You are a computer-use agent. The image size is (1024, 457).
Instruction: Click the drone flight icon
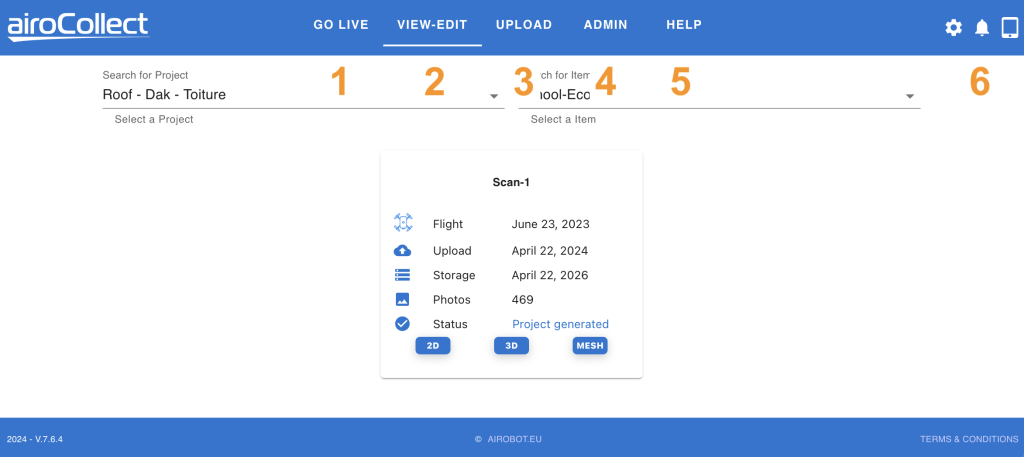click(x=403, y=223)
